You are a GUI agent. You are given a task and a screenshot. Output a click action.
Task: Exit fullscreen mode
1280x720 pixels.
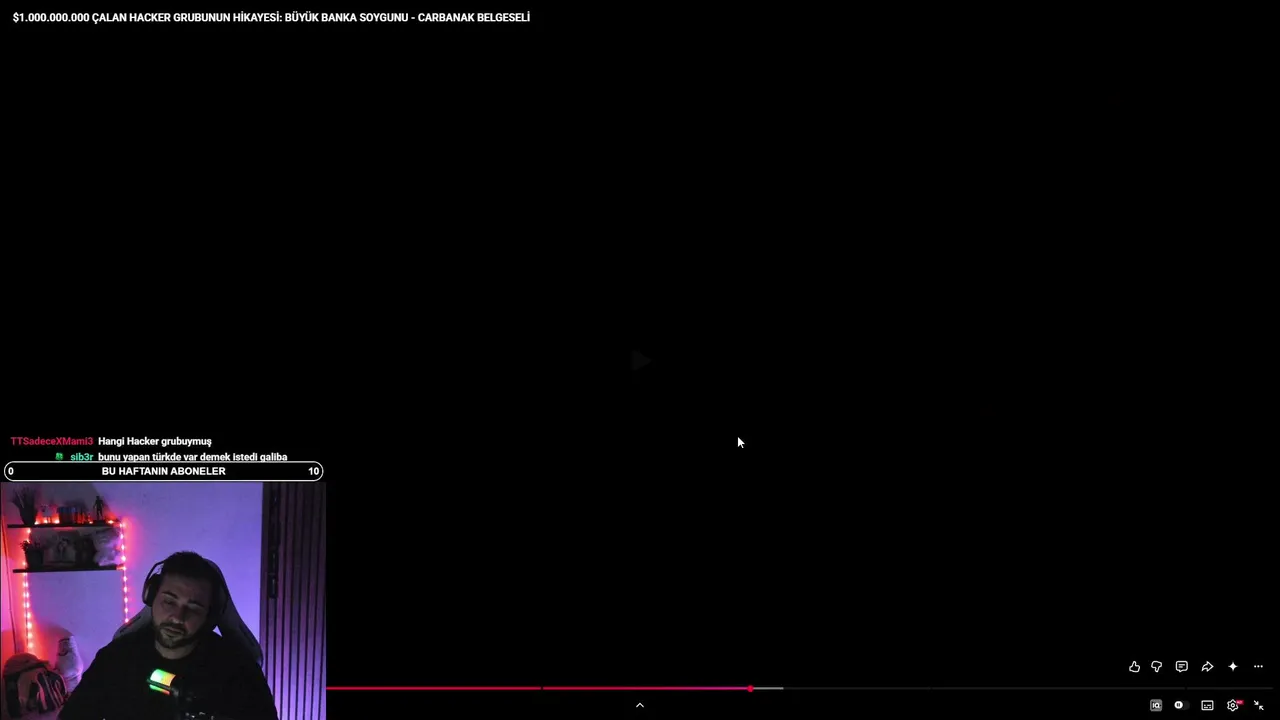pos(1259,705)
